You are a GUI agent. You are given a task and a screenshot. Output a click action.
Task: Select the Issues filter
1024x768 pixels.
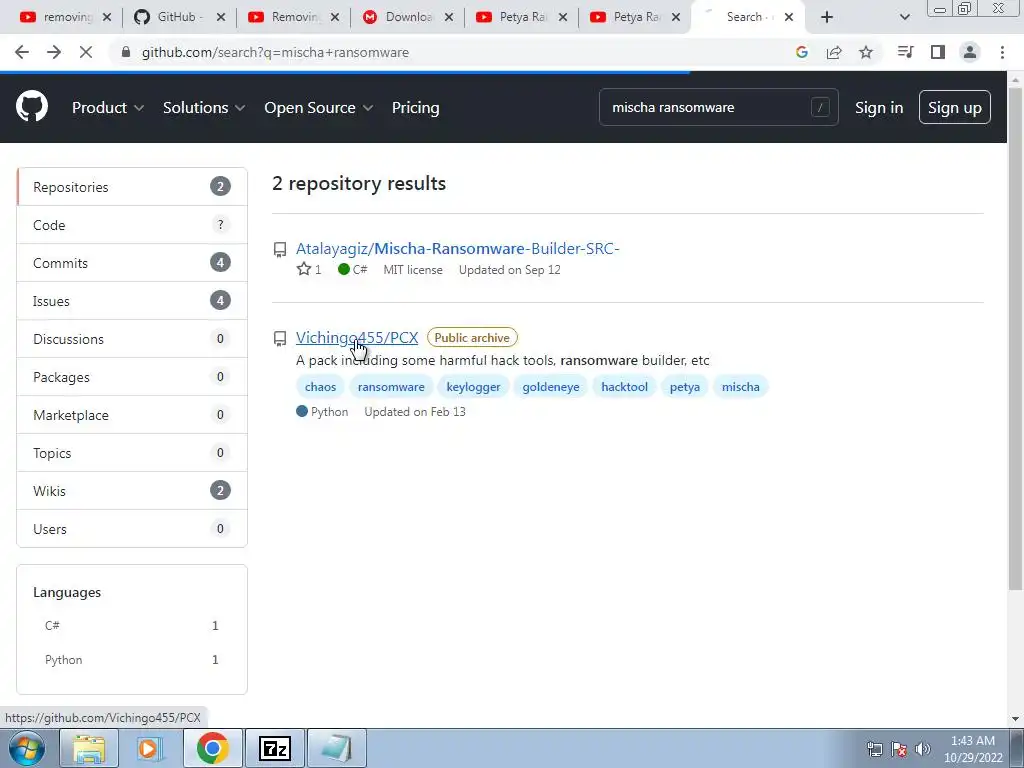tap(132, 301)
